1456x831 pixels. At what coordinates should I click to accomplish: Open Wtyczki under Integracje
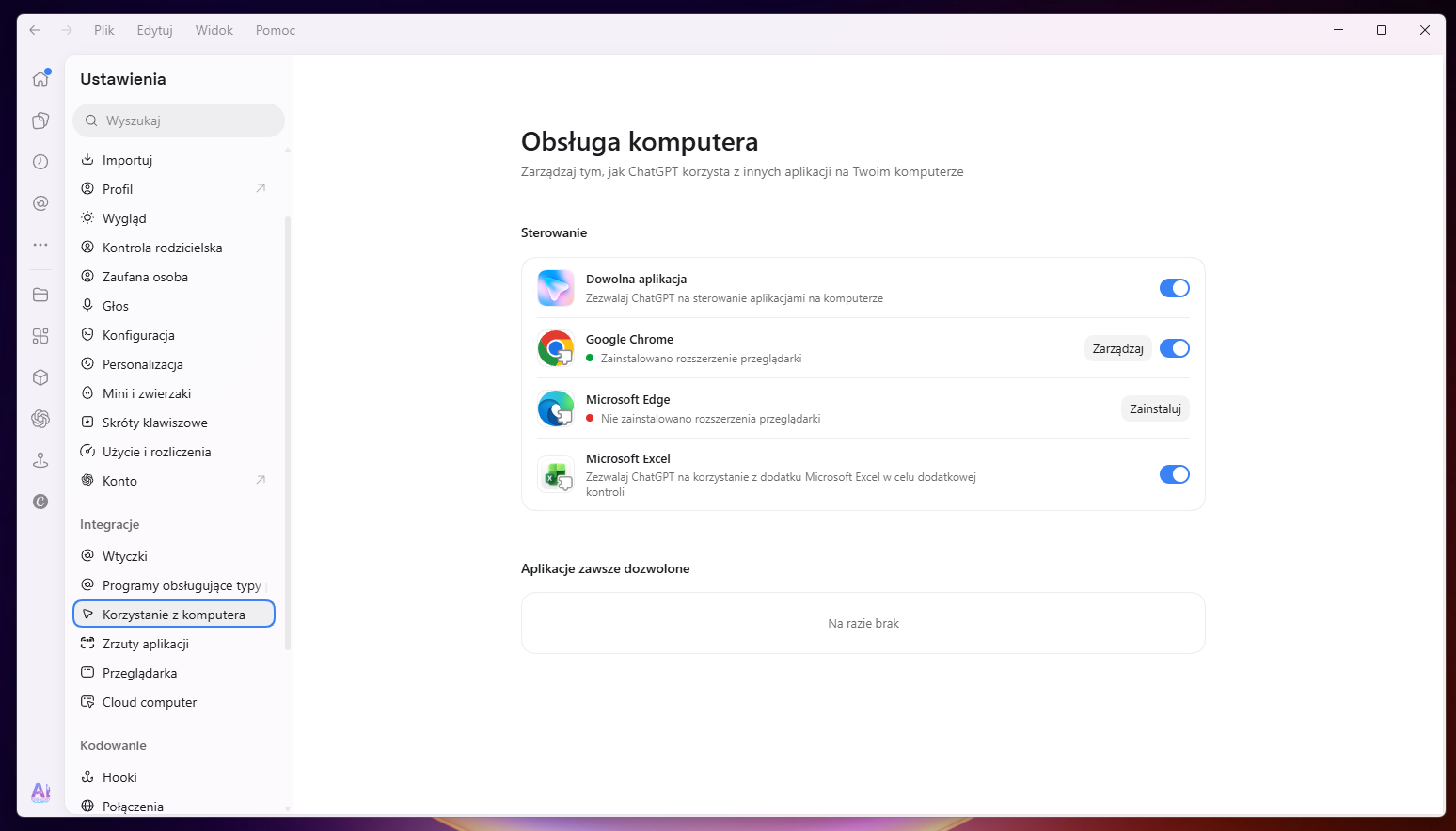pyautogui.click(x=174, y=556)
